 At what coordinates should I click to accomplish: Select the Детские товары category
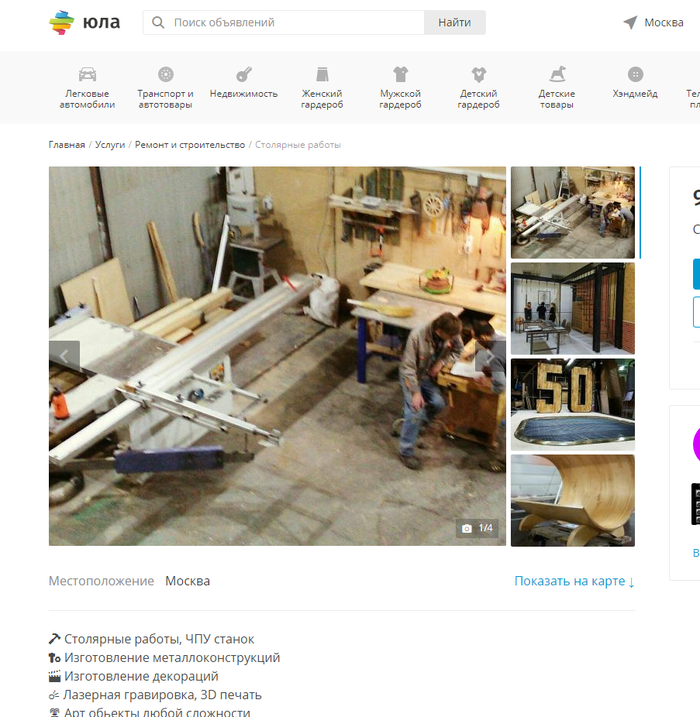pyautogui.click(x=557, y=88)
